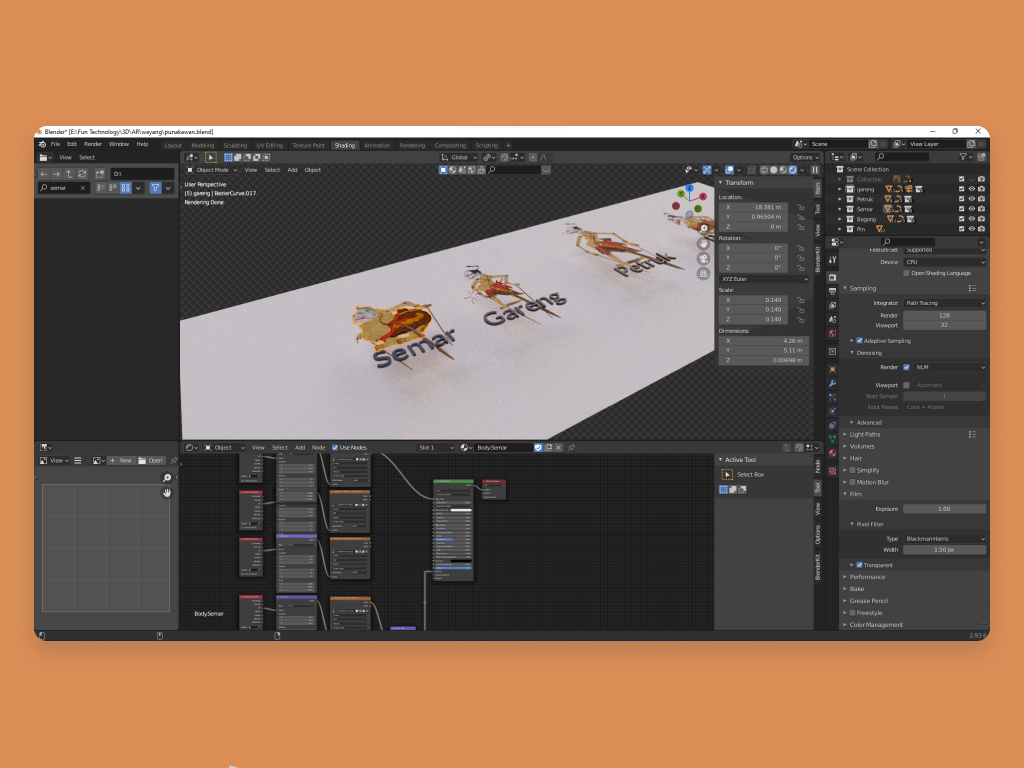Open the material properties tab icon
The width and height of the screenshot is (1024, 768).
tap(832, 453)
